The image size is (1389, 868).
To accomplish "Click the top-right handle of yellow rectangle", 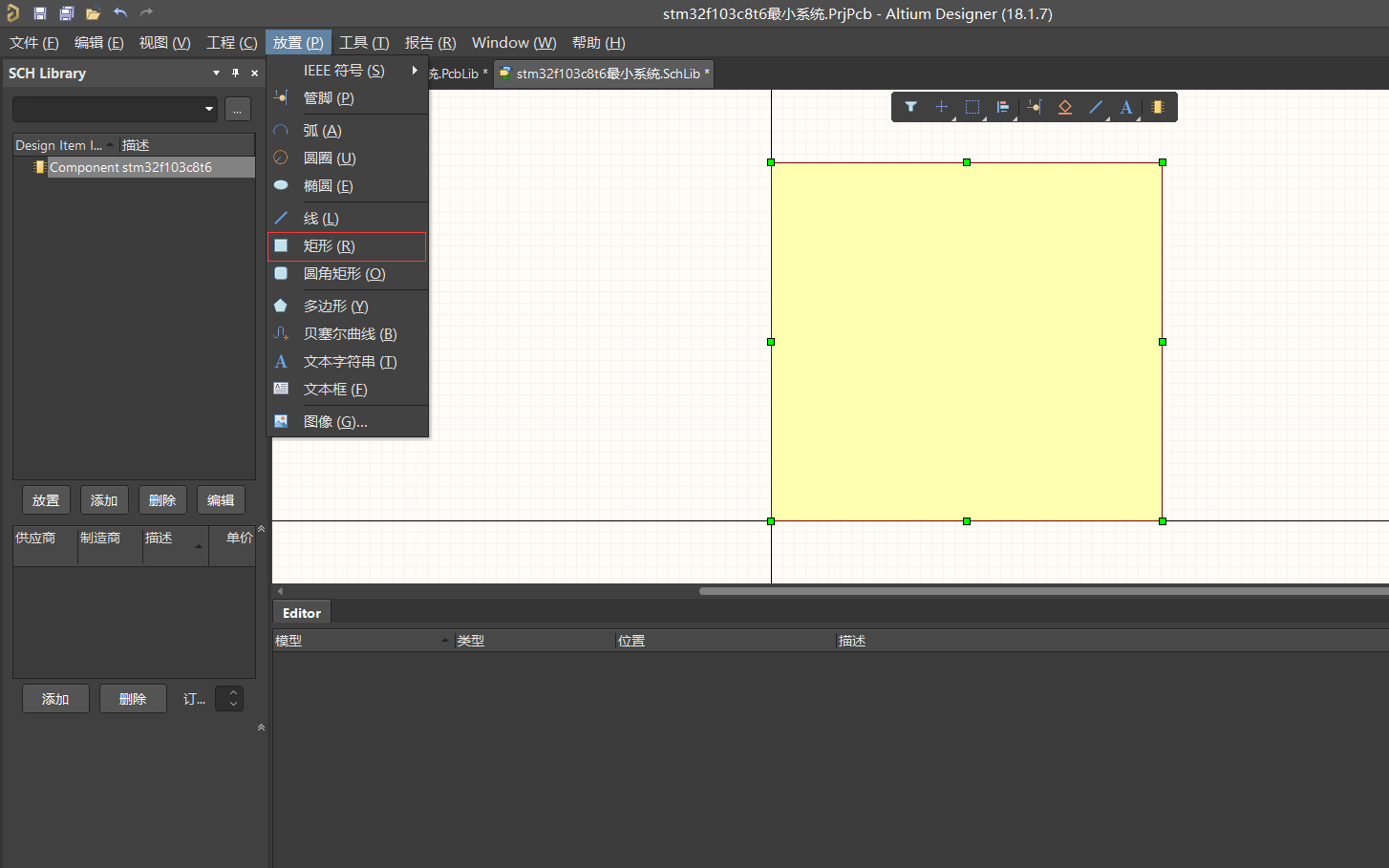I will point(1163,162).
